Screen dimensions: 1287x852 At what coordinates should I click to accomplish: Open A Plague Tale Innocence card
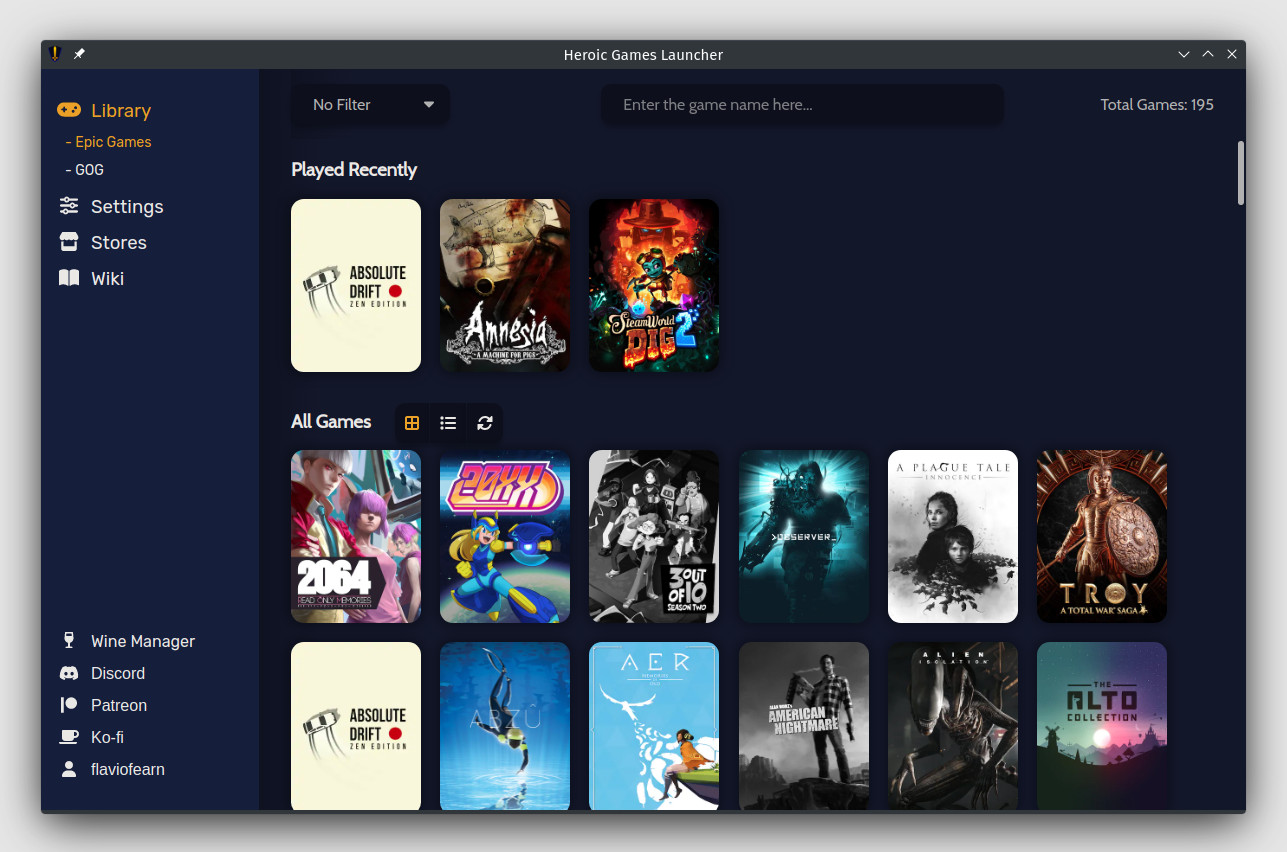coord(953,536)
